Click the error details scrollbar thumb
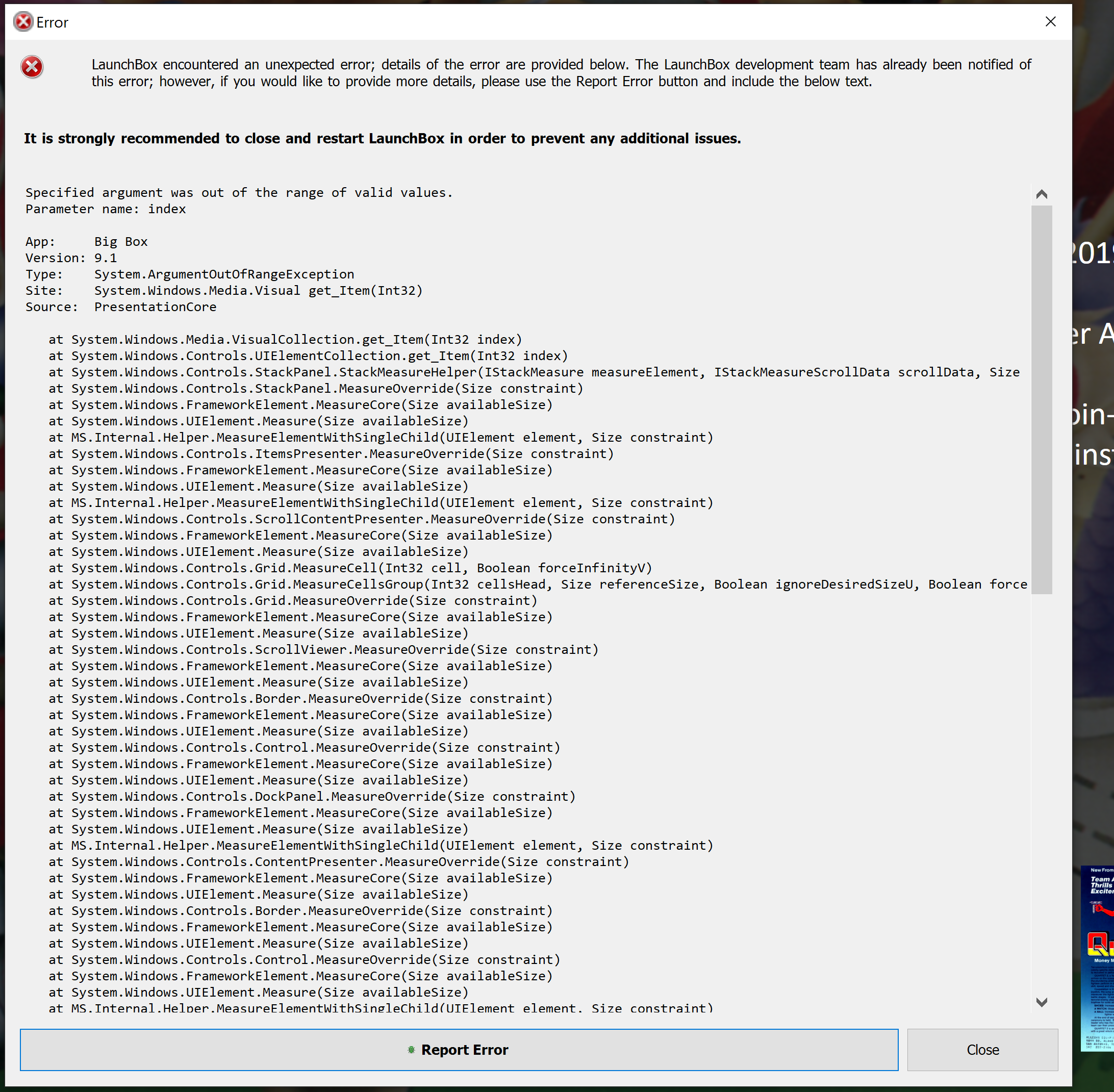Viewport: 1114px width, 1092px height. point(1042,400)
